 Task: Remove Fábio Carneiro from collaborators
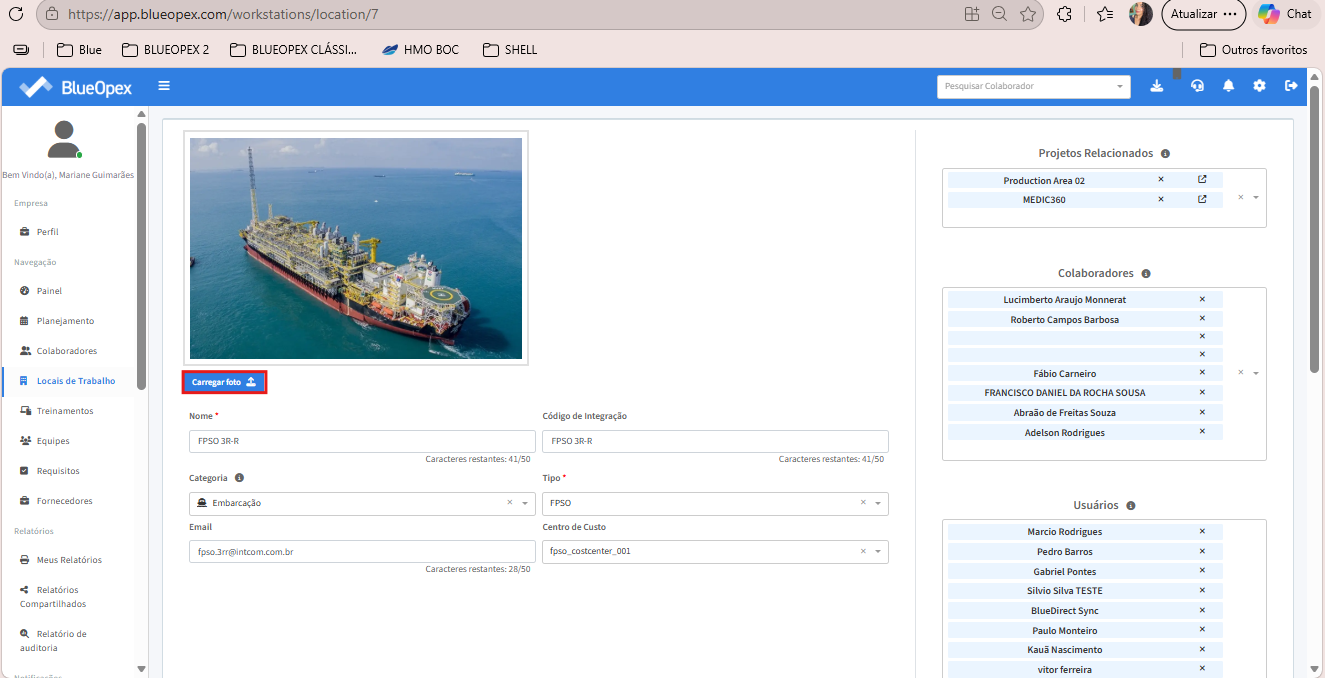[x=1202, y=373]
